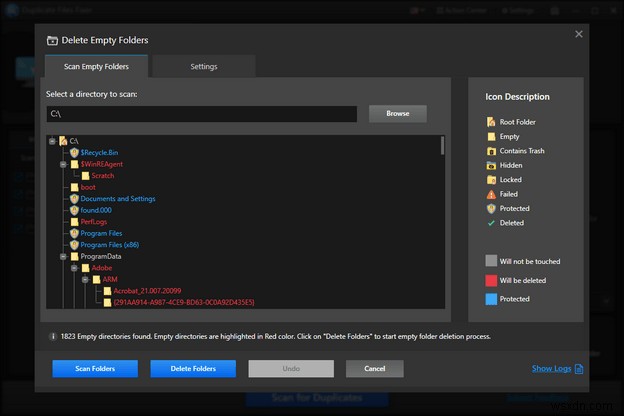Viewport: 624px width, 416px height.
Task: Click the Undo button
Action: (291, 369)
